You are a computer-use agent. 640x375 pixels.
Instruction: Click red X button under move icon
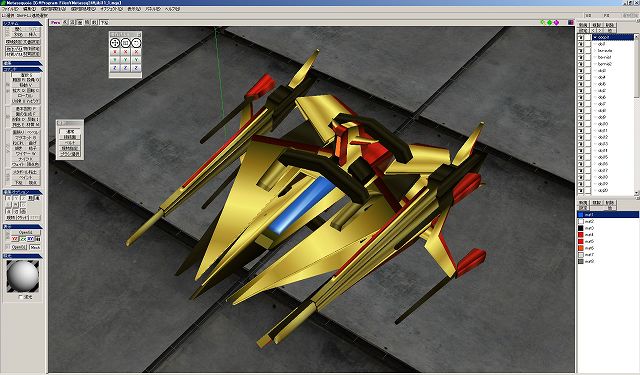point(115,52)
